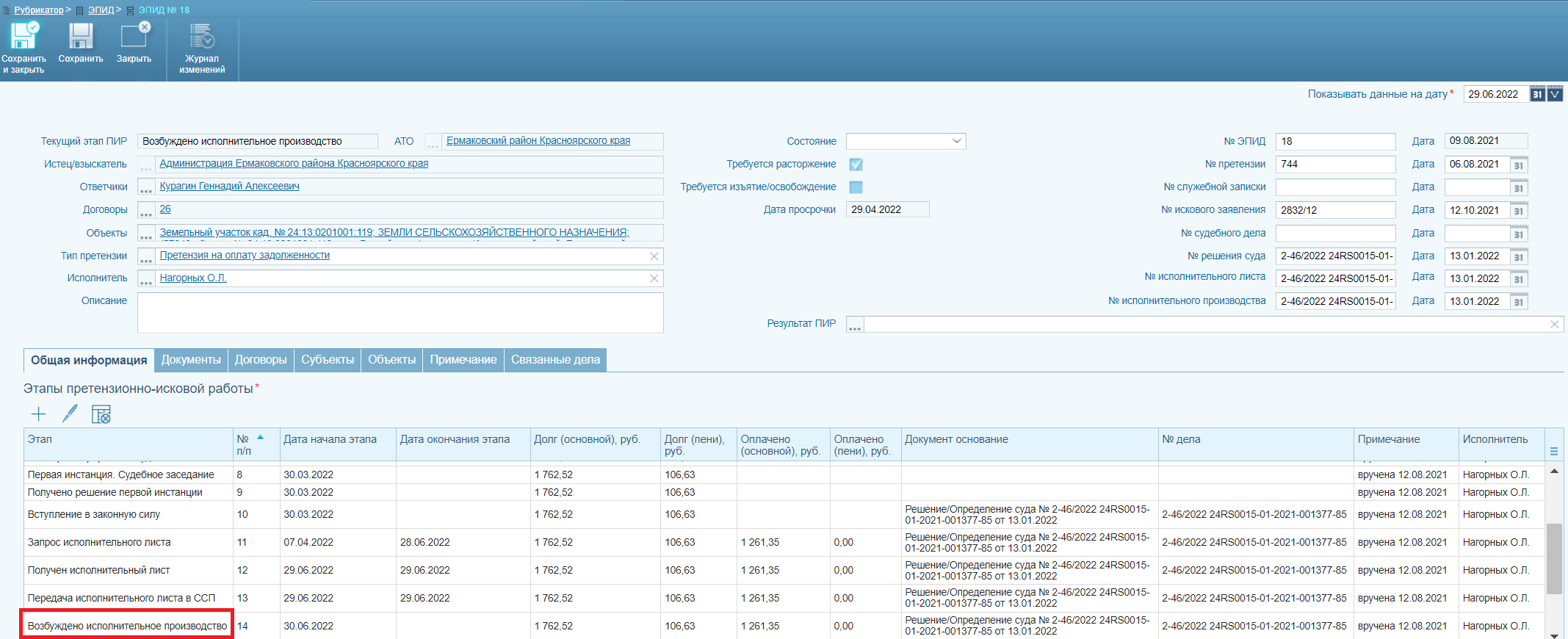This screenshot has width=1568, height=639.
Task: Click the Закрыть close card icon
Action: pos(134,35)
